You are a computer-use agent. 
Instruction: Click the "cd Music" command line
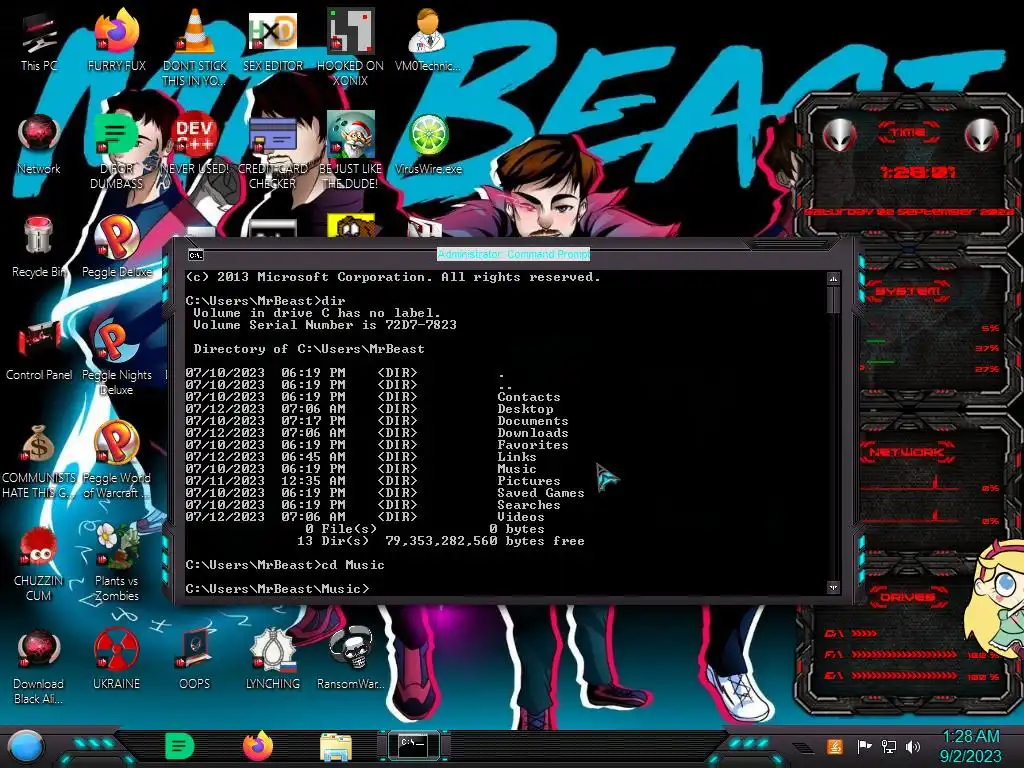(x=285, y=565)
